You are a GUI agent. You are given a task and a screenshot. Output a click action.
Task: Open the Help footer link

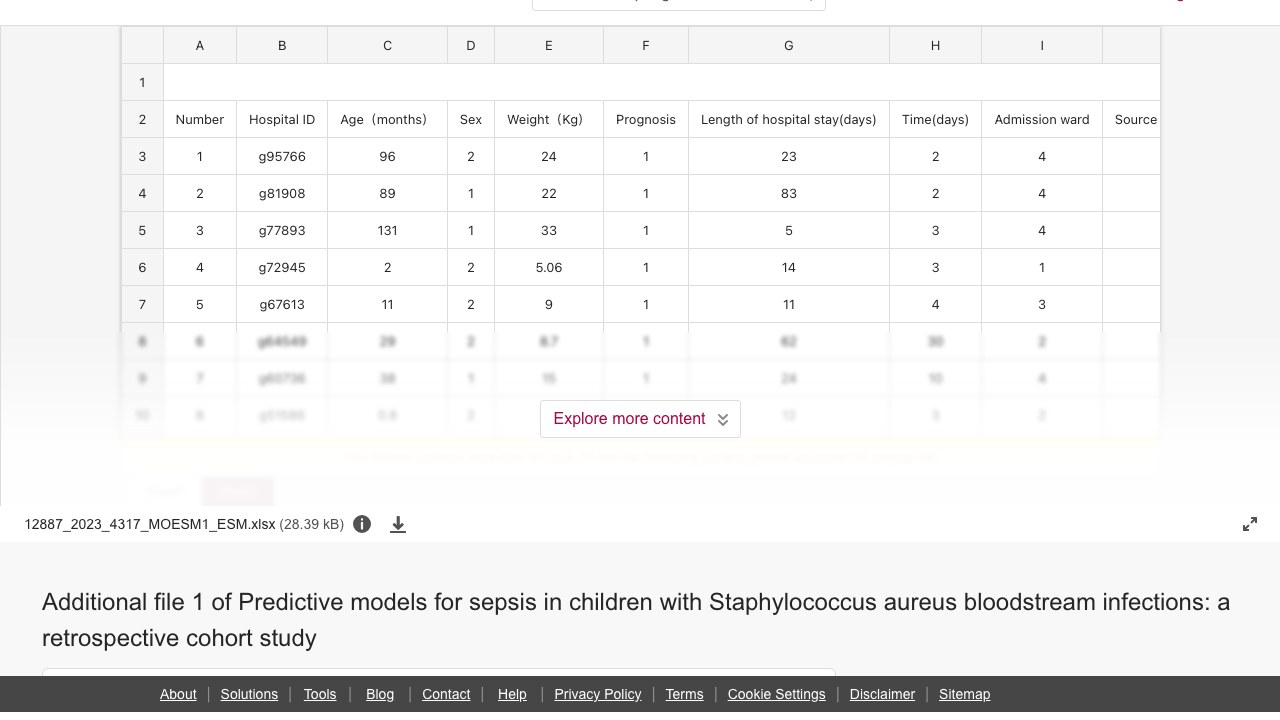click(512, 694)
